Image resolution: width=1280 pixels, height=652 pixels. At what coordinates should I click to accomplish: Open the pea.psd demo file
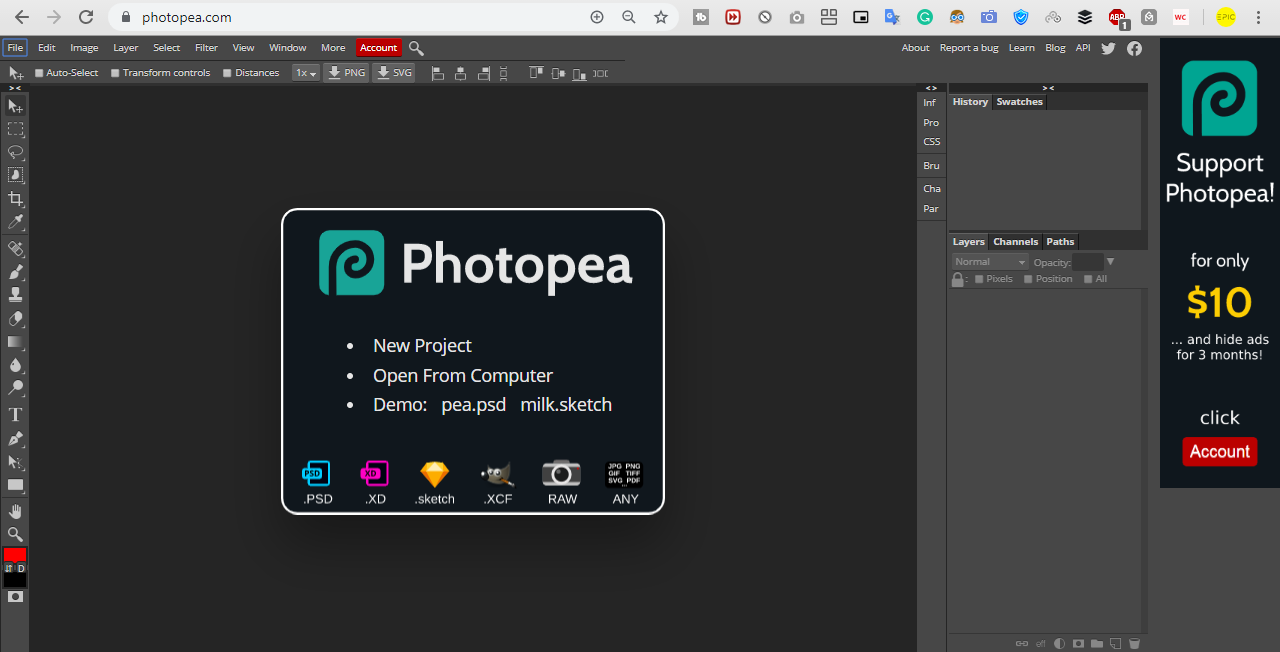tap(474, 405)
